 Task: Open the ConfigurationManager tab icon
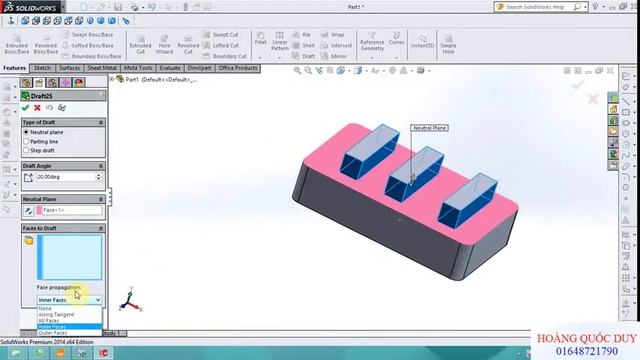tap(52, 83)
